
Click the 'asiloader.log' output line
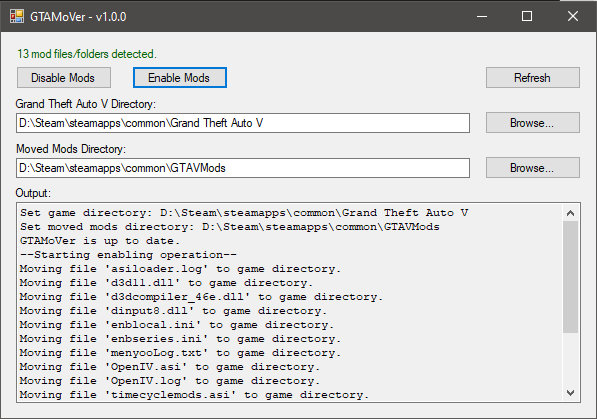coord(180,269)
